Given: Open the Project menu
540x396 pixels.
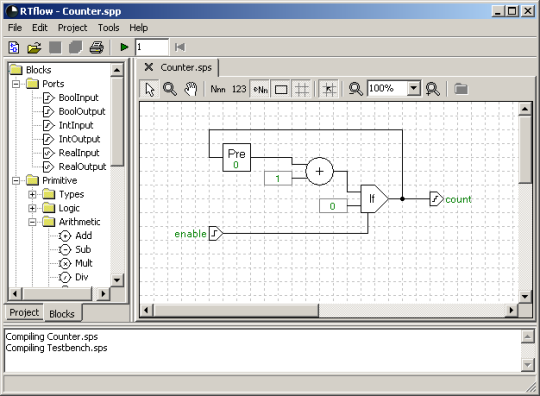Looking at the screenshot, I should pyautogui.click(x=72, y=28).
